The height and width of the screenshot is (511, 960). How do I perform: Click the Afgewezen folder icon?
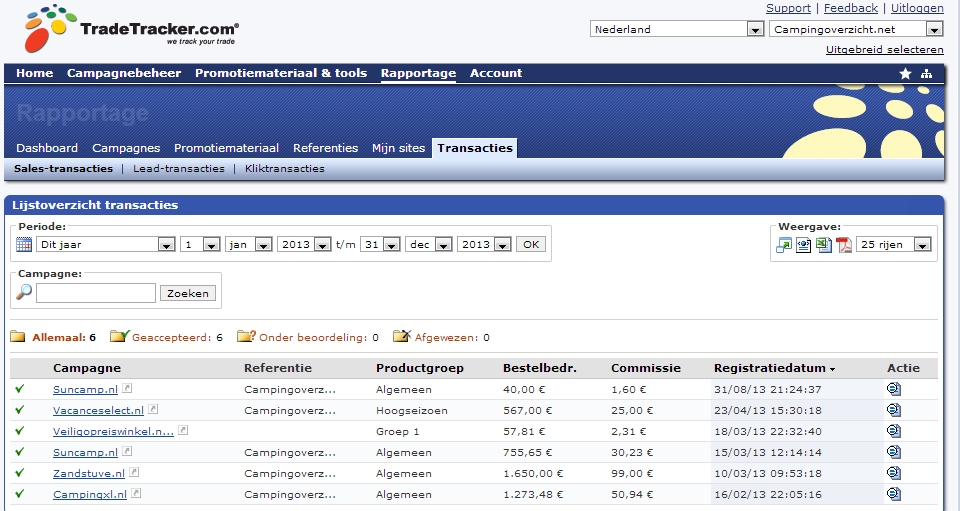tap(402, 336)
